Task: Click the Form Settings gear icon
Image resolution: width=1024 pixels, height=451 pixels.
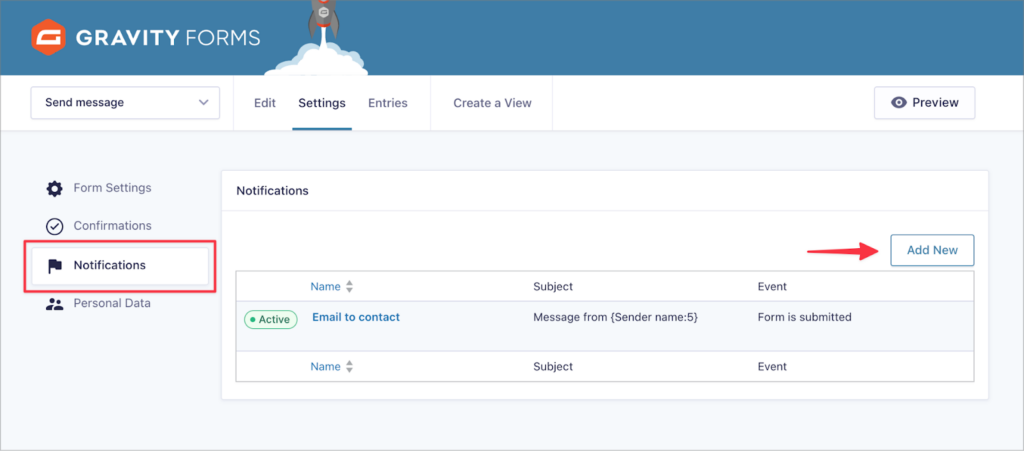Action: pyautogui.click(x=54, y=189)
